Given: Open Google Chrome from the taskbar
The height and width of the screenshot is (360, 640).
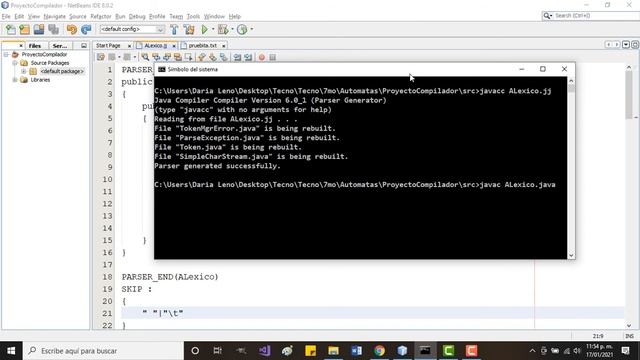Looking at the screenshot, I should pyautogui.click(x=380, y=351).
